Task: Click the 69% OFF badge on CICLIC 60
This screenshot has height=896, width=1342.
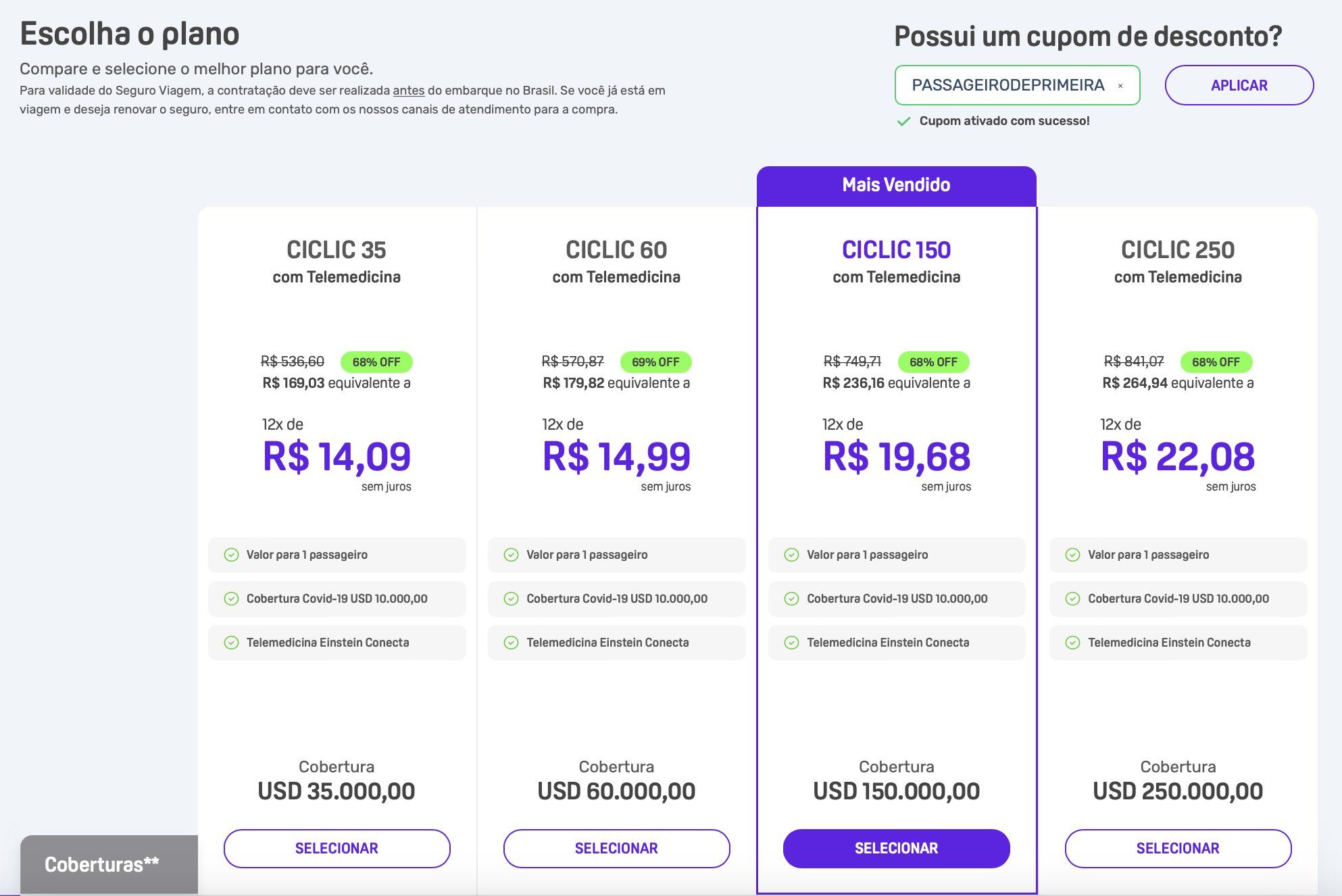Action: (655, 362)
